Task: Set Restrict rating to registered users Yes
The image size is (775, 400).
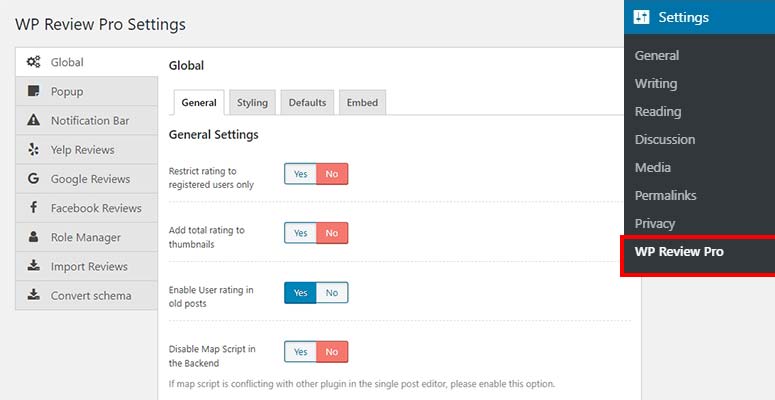Action: pyautogui.click(x=301, y=174)
